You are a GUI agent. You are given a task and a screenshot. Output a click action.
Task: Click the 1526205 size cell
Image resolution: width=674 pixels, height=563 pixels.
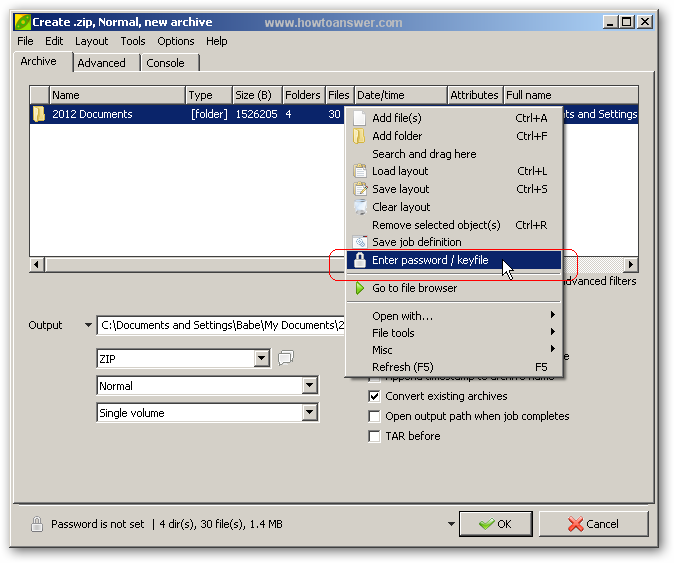click(256, 114)
